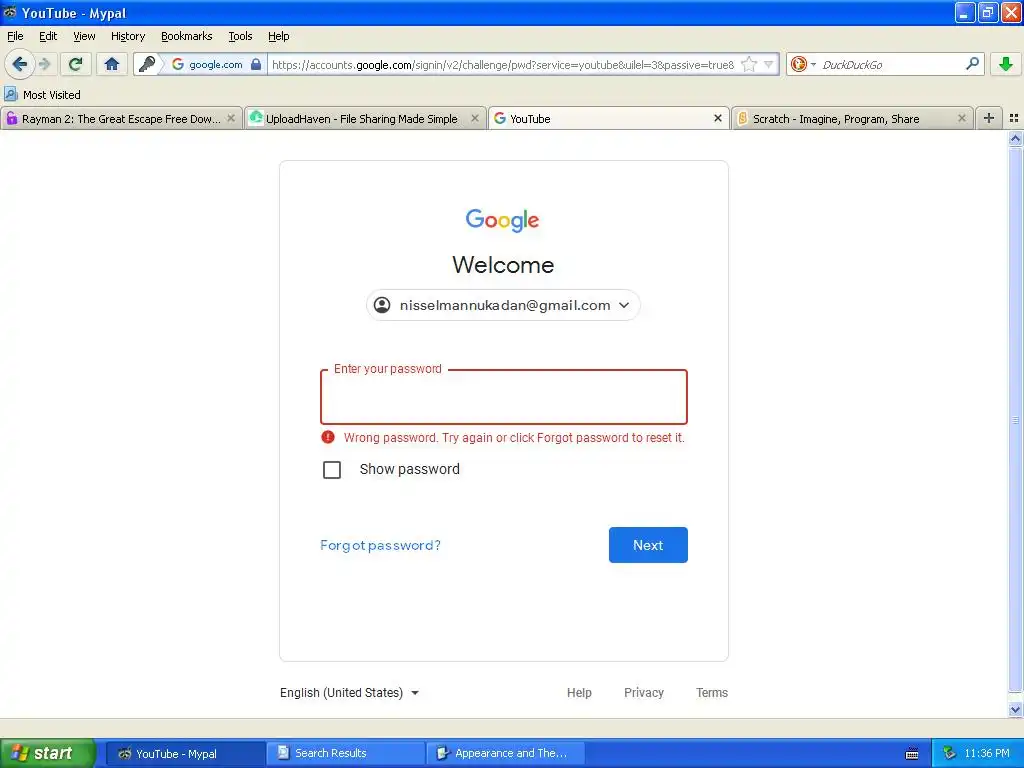Expand the account switcher for nisselmannukadan@gmail.com

coord(503,305)
